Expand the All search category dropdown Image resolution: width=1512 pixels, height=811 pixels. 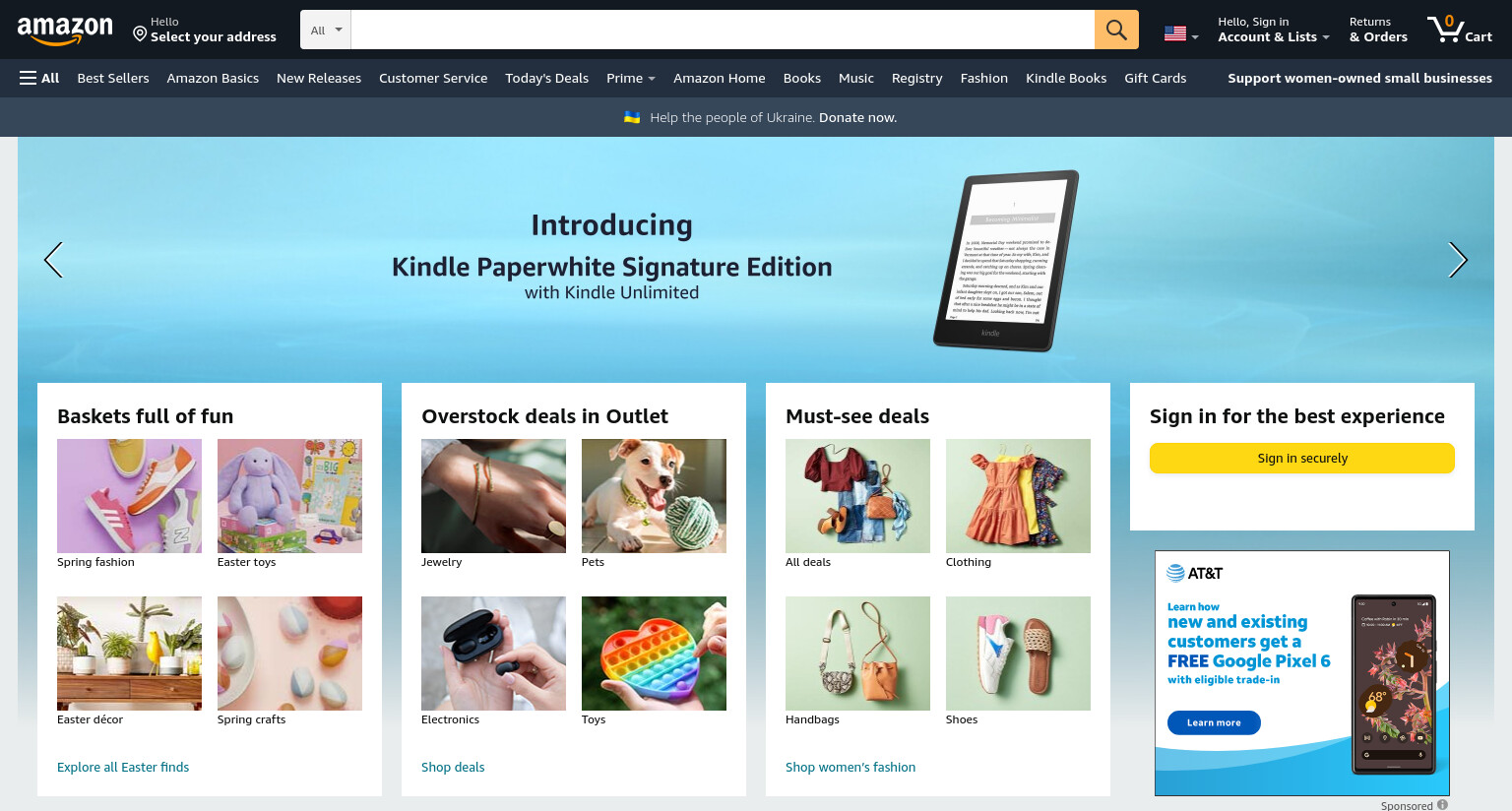coord(326,30)
